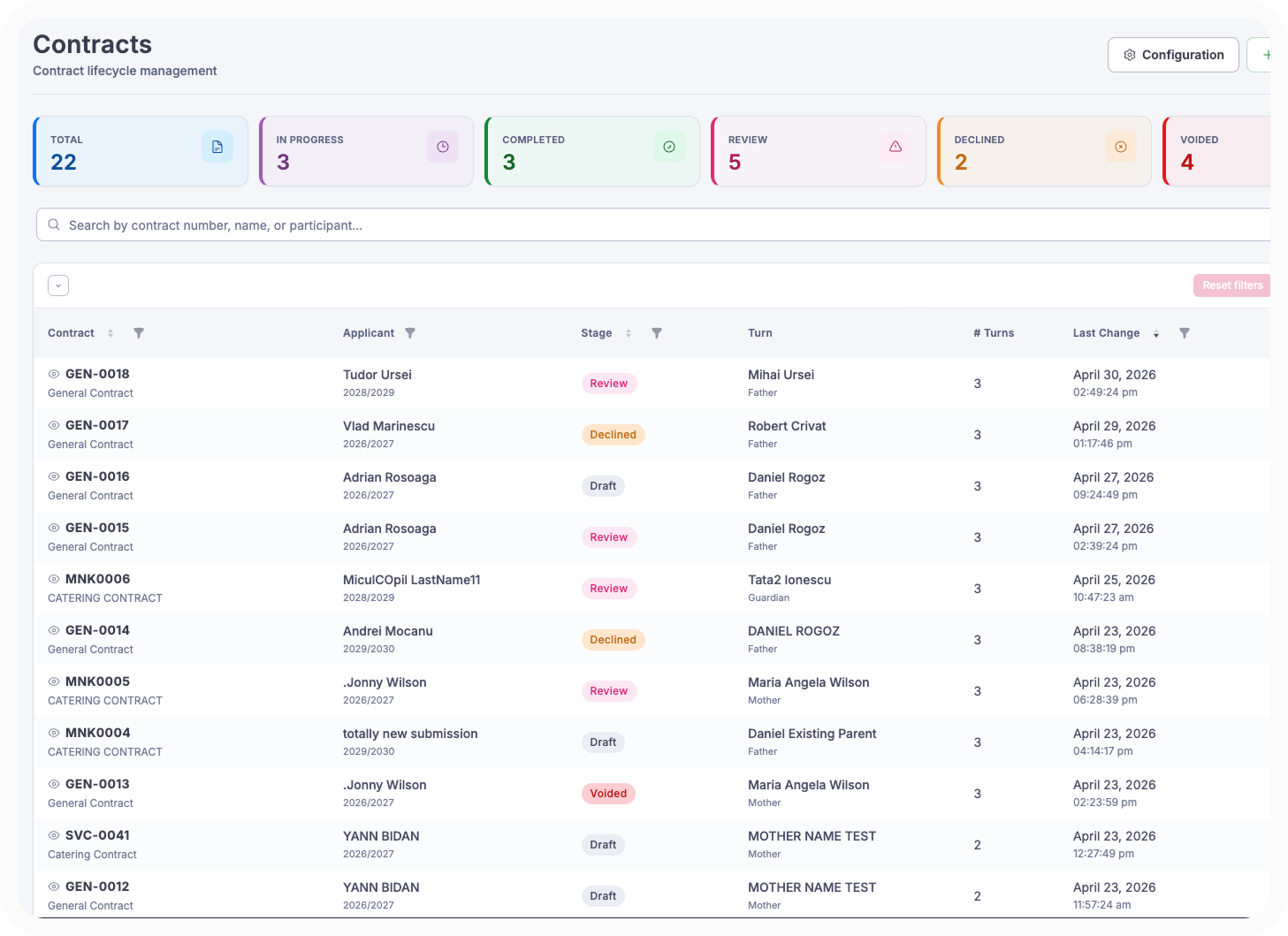1288x936 pixels.
Task: Open contract number GEN-0018
Action: point(97,374)
